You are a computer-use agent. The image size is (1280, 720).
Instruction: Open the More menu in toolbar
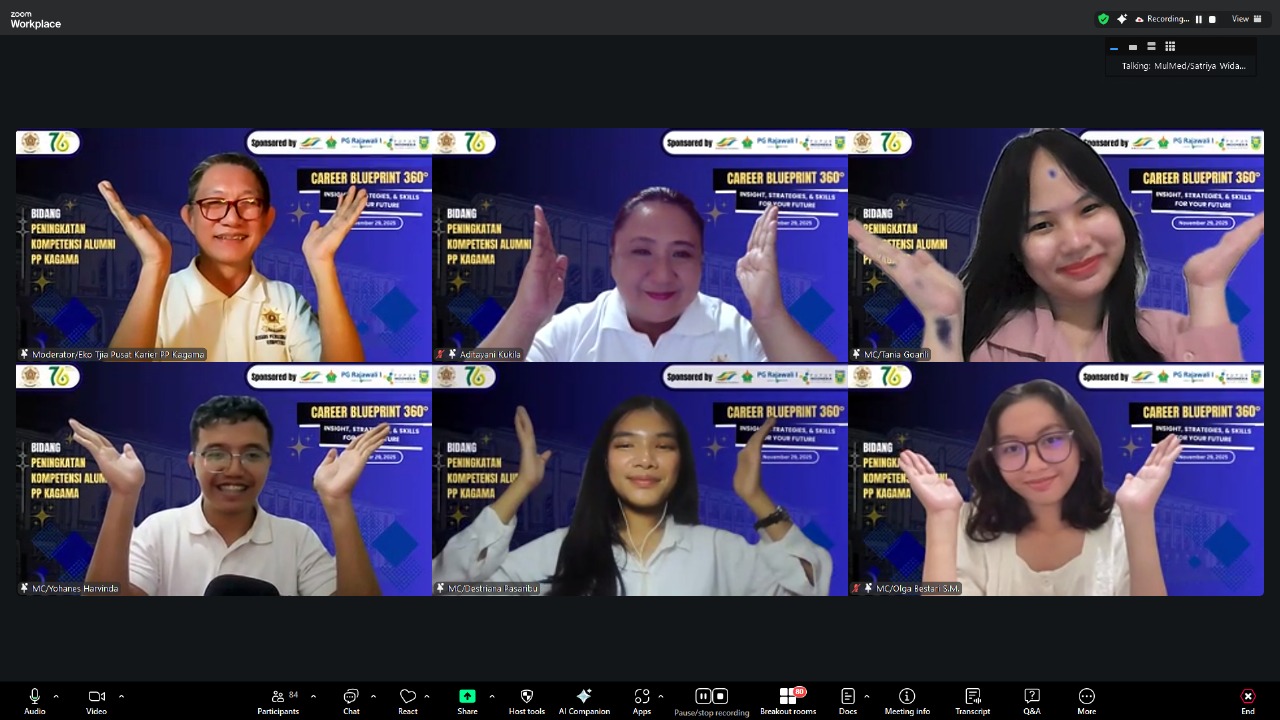1086,701
